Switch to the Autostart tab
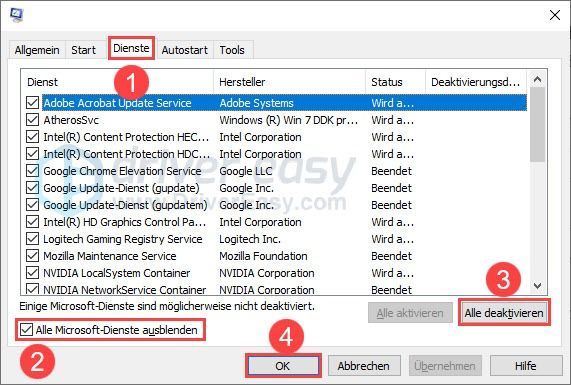 point(185,50)
